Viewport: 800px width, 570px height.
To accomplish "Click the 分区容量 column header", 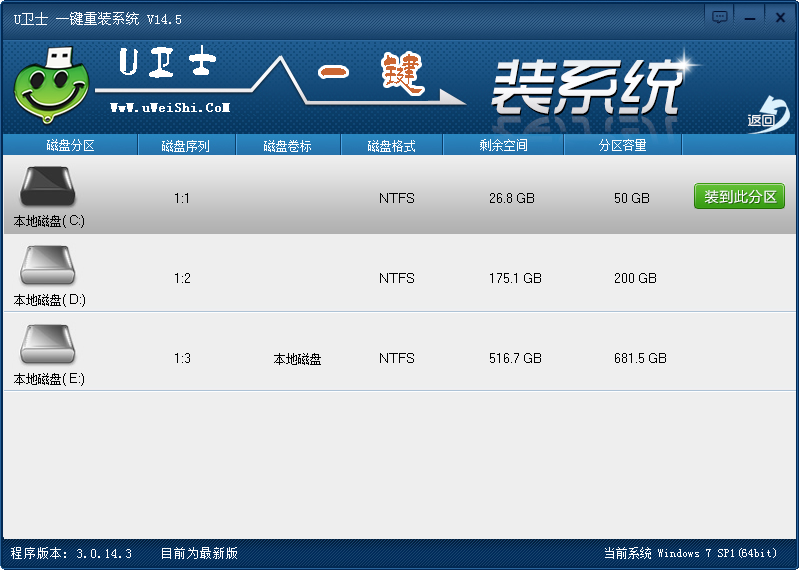I will (x=622, y=145).
